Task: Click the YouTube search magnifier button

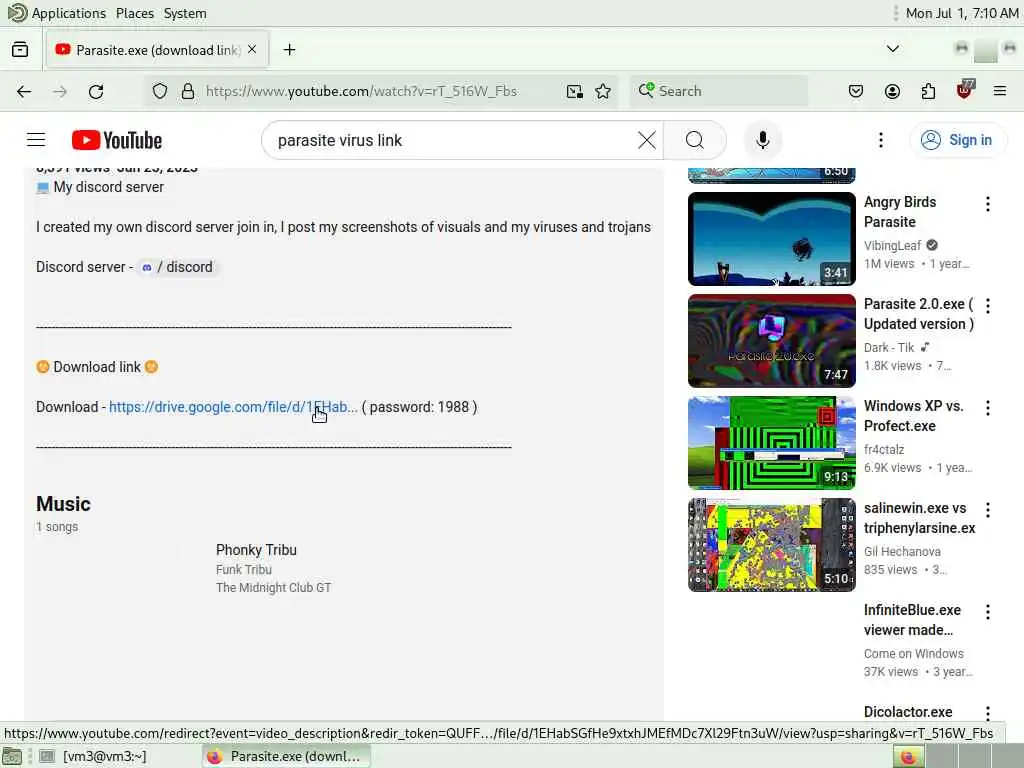Action: pyautogui.click(x=695, y=140)
